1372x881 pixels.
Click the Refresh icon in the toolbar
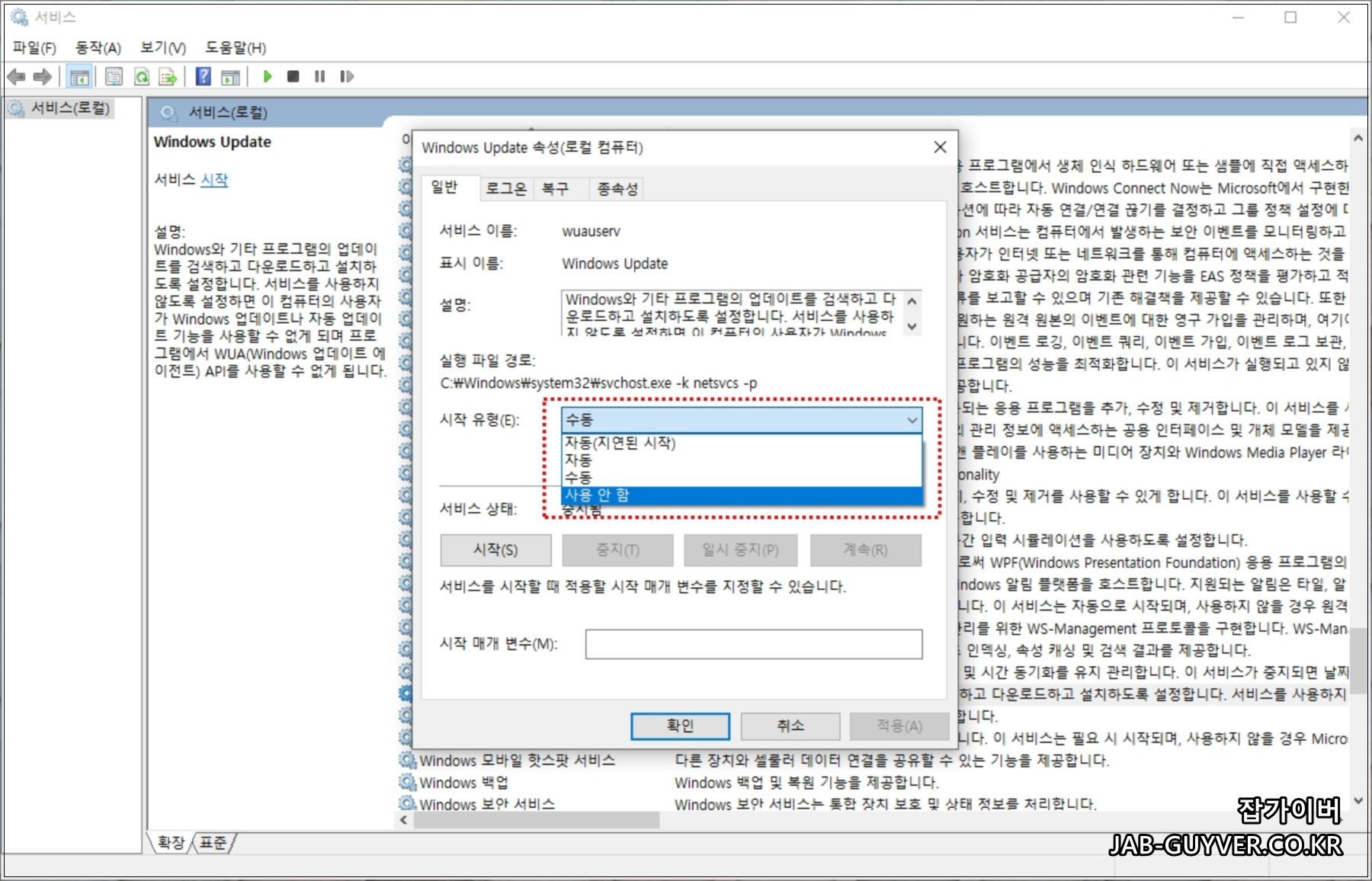[x=142, y=77]
